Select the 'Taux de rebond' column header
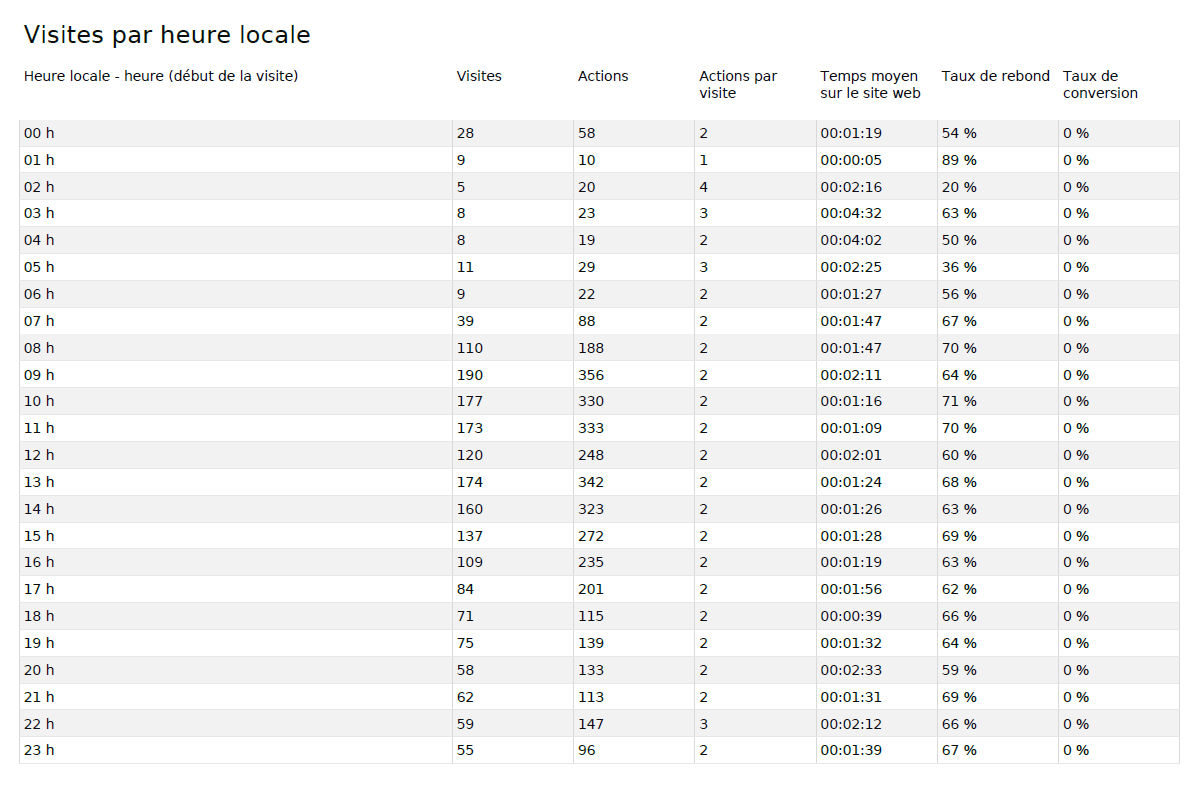1200x788 pixels. tap(996, 76)
